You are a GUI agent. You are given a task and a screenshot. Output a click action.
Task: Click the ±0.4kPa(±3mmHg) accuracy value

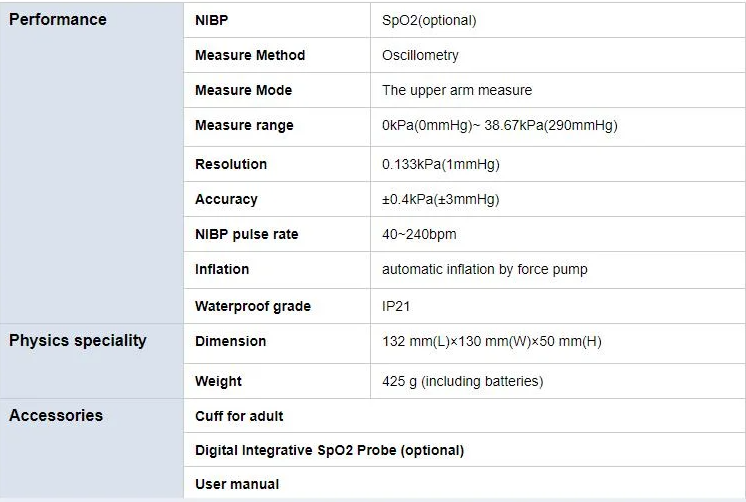(440, 199)
